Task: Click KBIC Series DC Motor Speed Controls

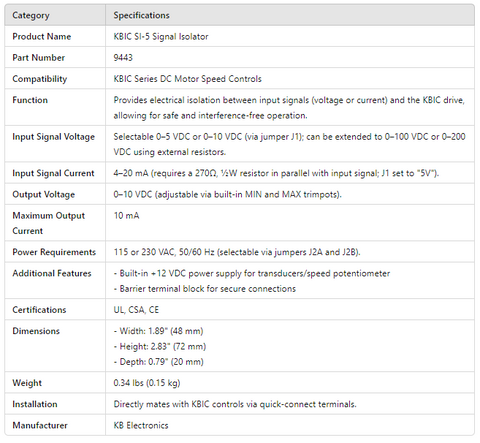Action: click(187, 79)
